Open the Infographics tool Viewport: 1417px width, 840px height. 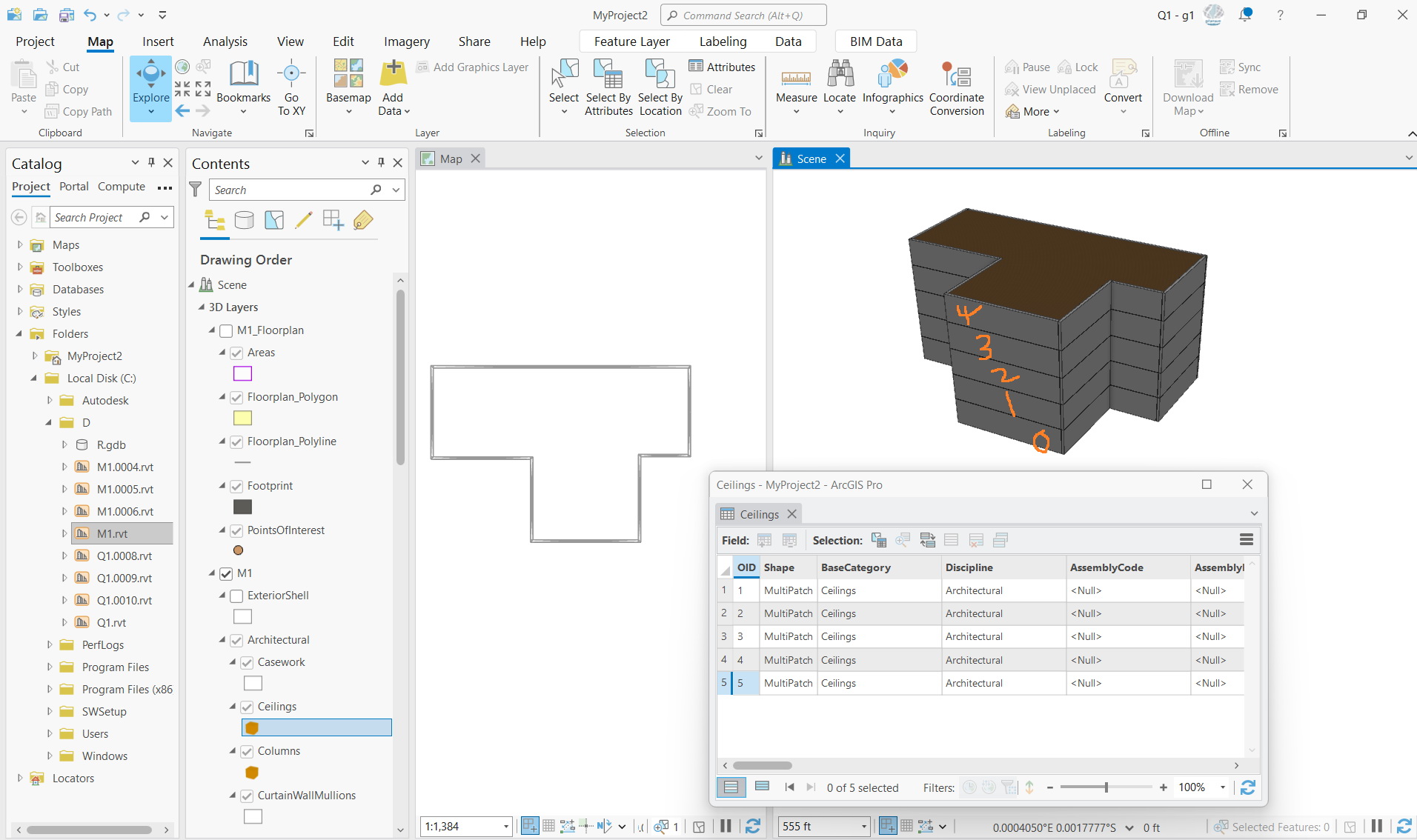click(892, 87)
